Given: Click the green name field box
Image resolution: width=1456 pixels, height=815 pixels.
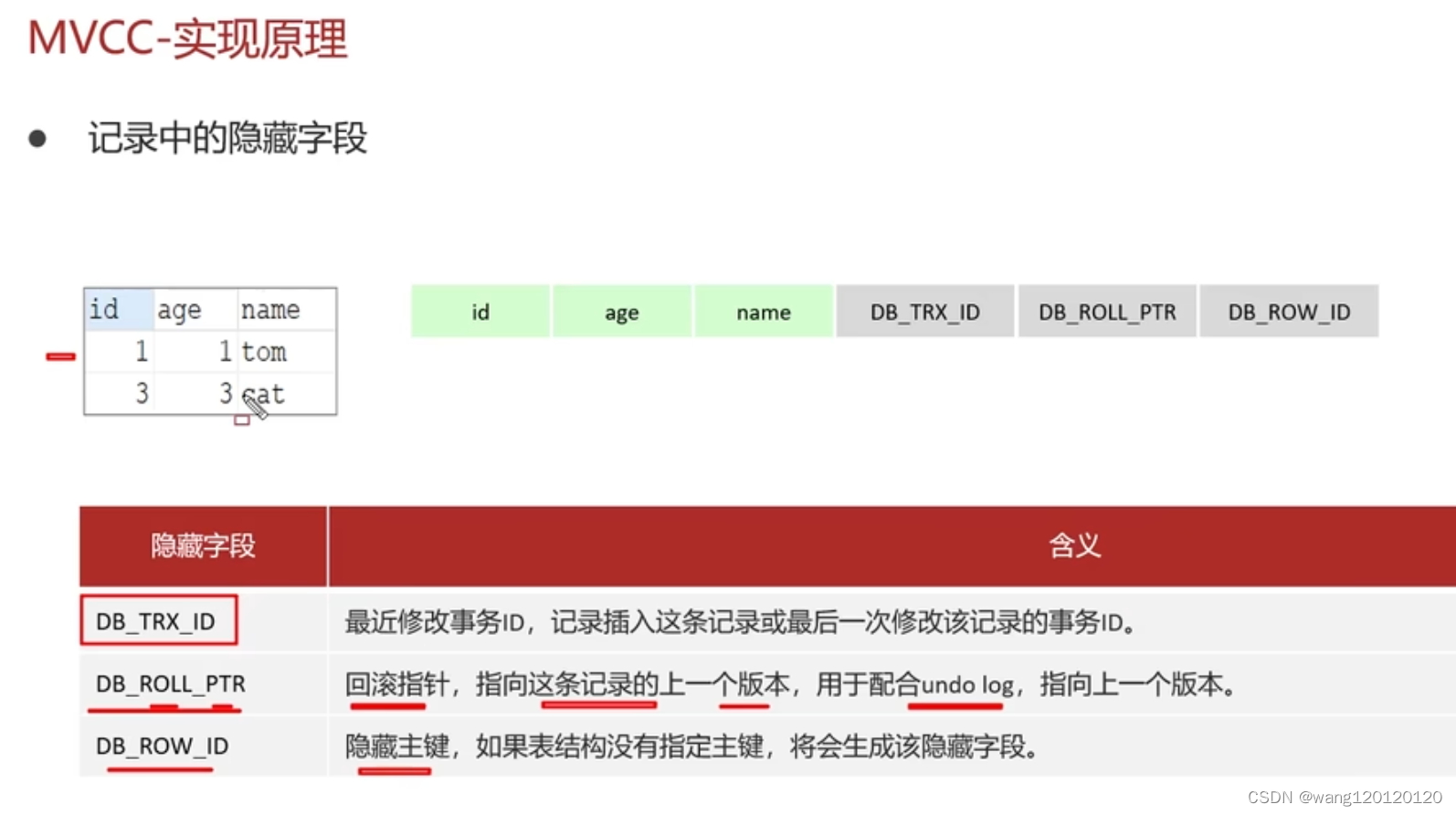Looking at the screenshot, I should [x=764, y=312].
